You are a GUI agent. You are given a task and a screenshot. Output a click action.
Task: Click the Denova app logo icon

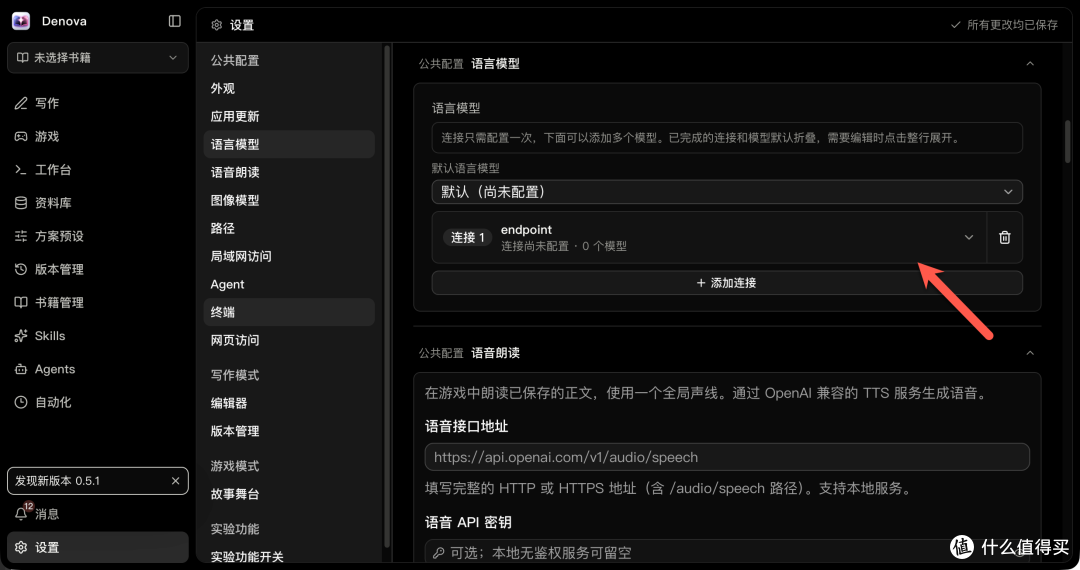pos(21,21)
